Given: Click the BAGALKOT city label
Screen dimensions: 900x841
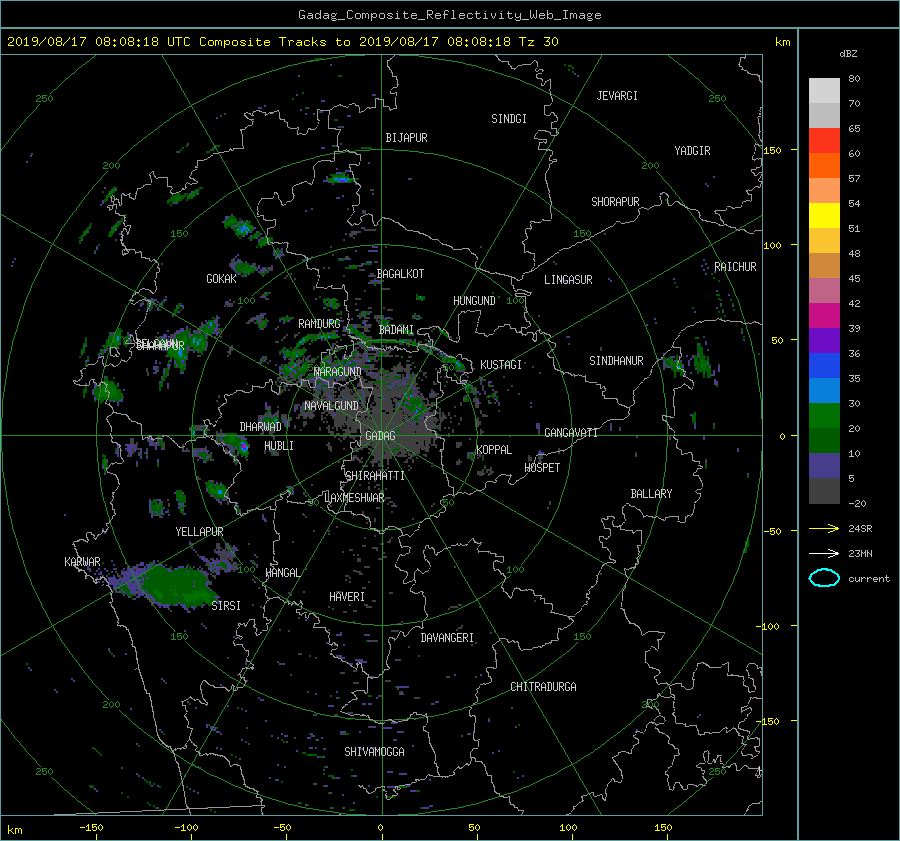Looking at the screenshot, I should pyautogui.click(x=400, y=274).
